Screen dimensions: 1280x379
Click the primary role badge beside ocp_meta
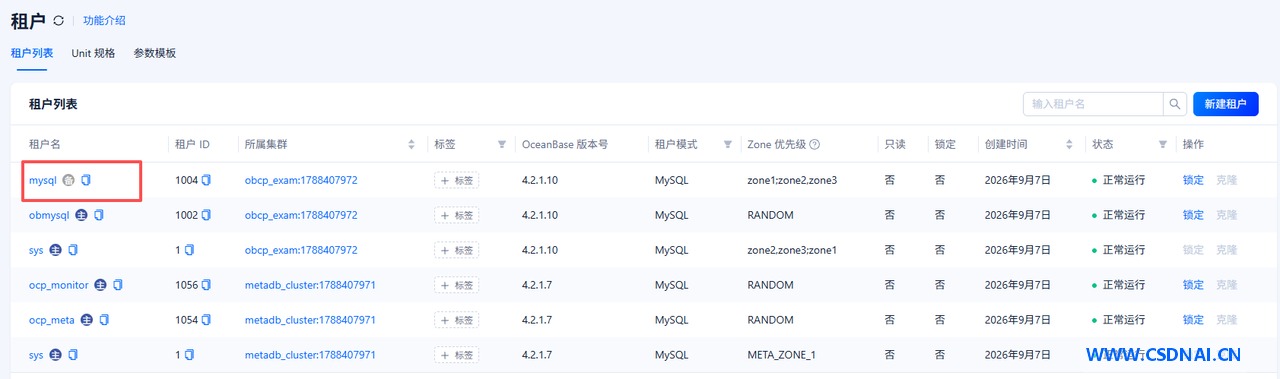point(88,320)
